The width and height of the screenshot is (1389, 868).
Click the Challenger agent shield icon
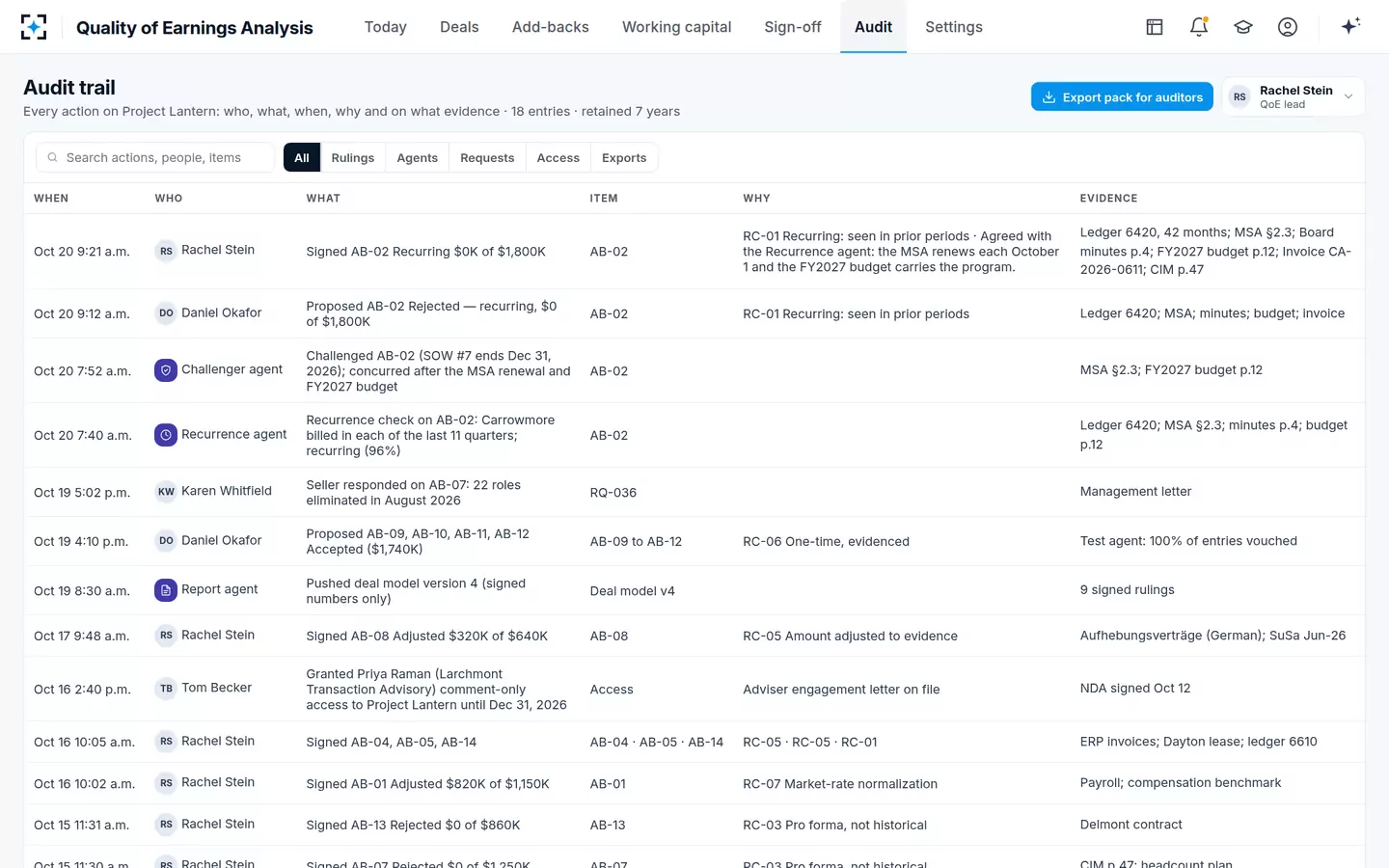166,369
